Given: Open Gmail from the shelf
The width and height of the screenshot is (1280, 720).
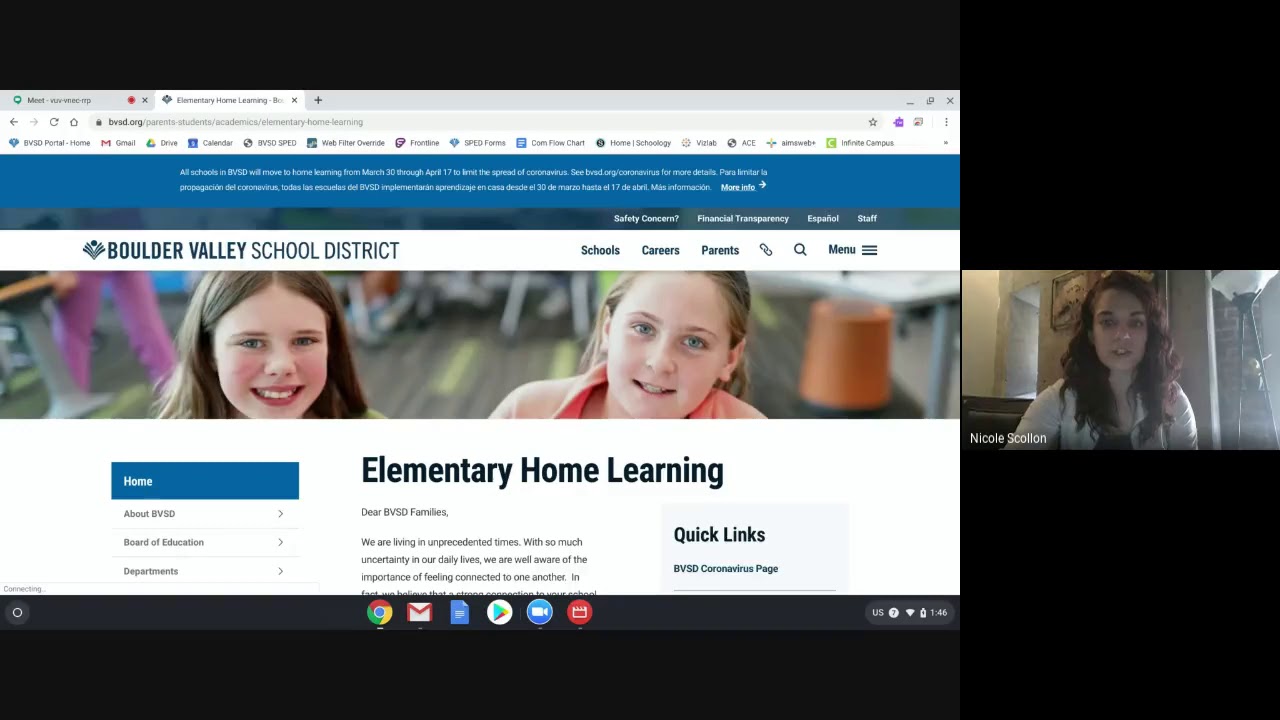Looking at the screenshot, I should [419, 612].
